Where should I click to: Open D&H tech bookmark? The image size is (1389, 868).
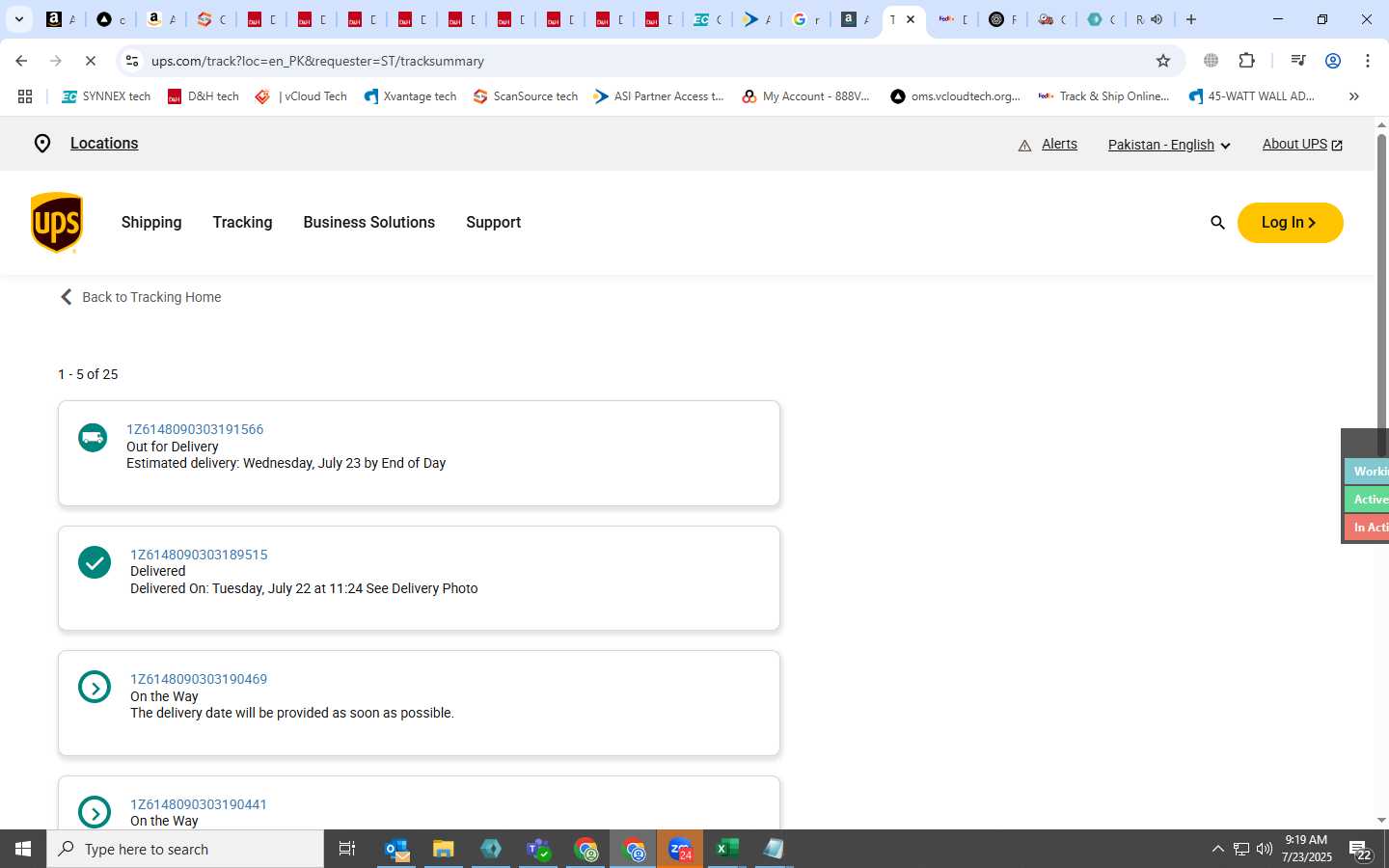pyautogui.click(x=204, y=96)
